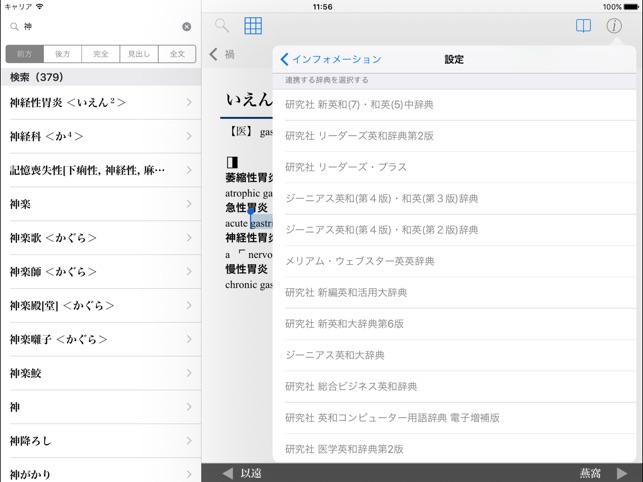Screen dimensions: 643x482
Task: Open search via toolbar magnifier icon
Action: 222,25
